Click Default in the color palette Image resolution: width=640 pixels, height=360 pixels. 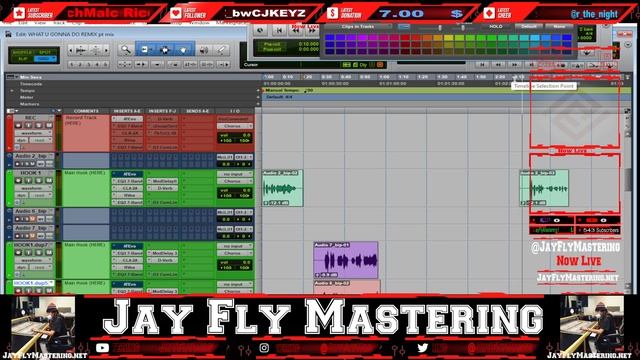pyautogui.click(x=529, y=27)
